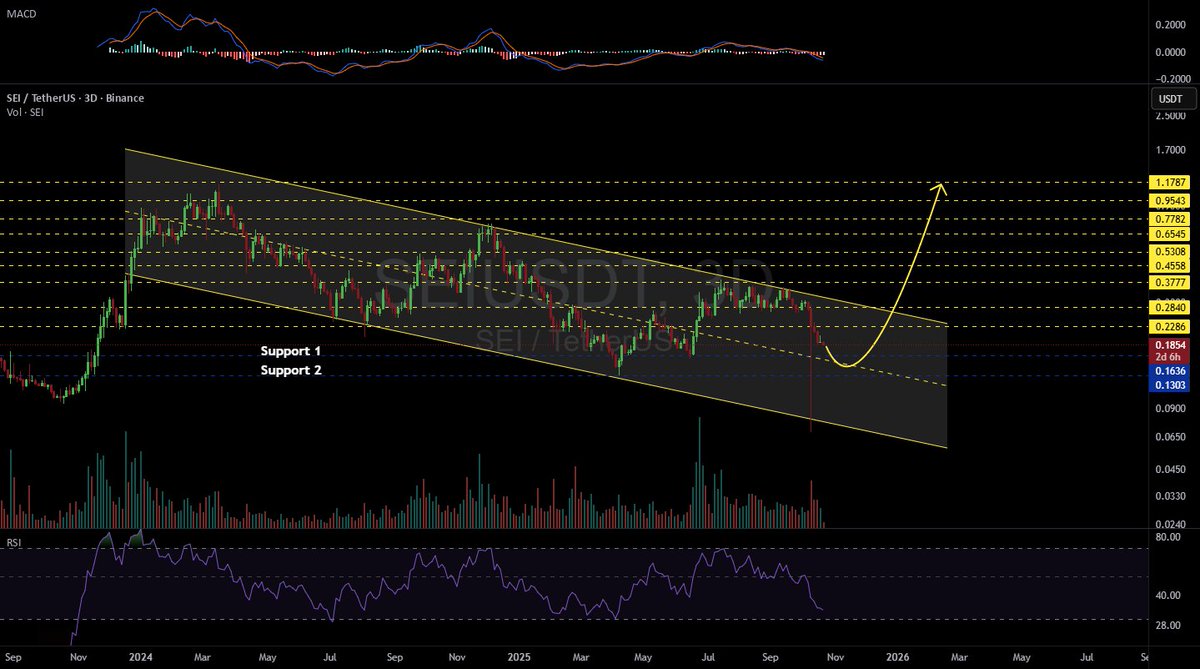Select the Support 2 text annotation
This screenshot has width=1200, height=669.
coord(290,370)
